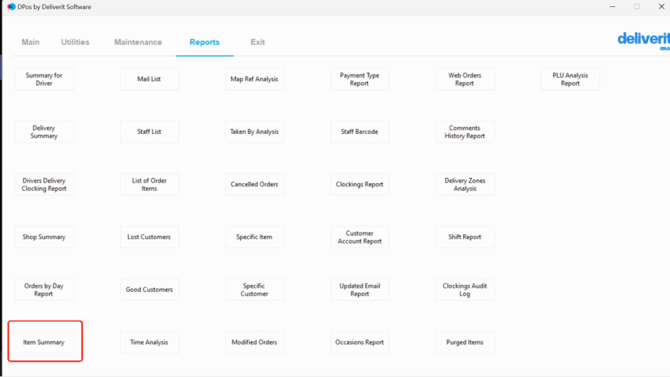Image resolution: width=670 pixels, height=377 pixels.
Task: View the Staff List
Action: [149, 132]
